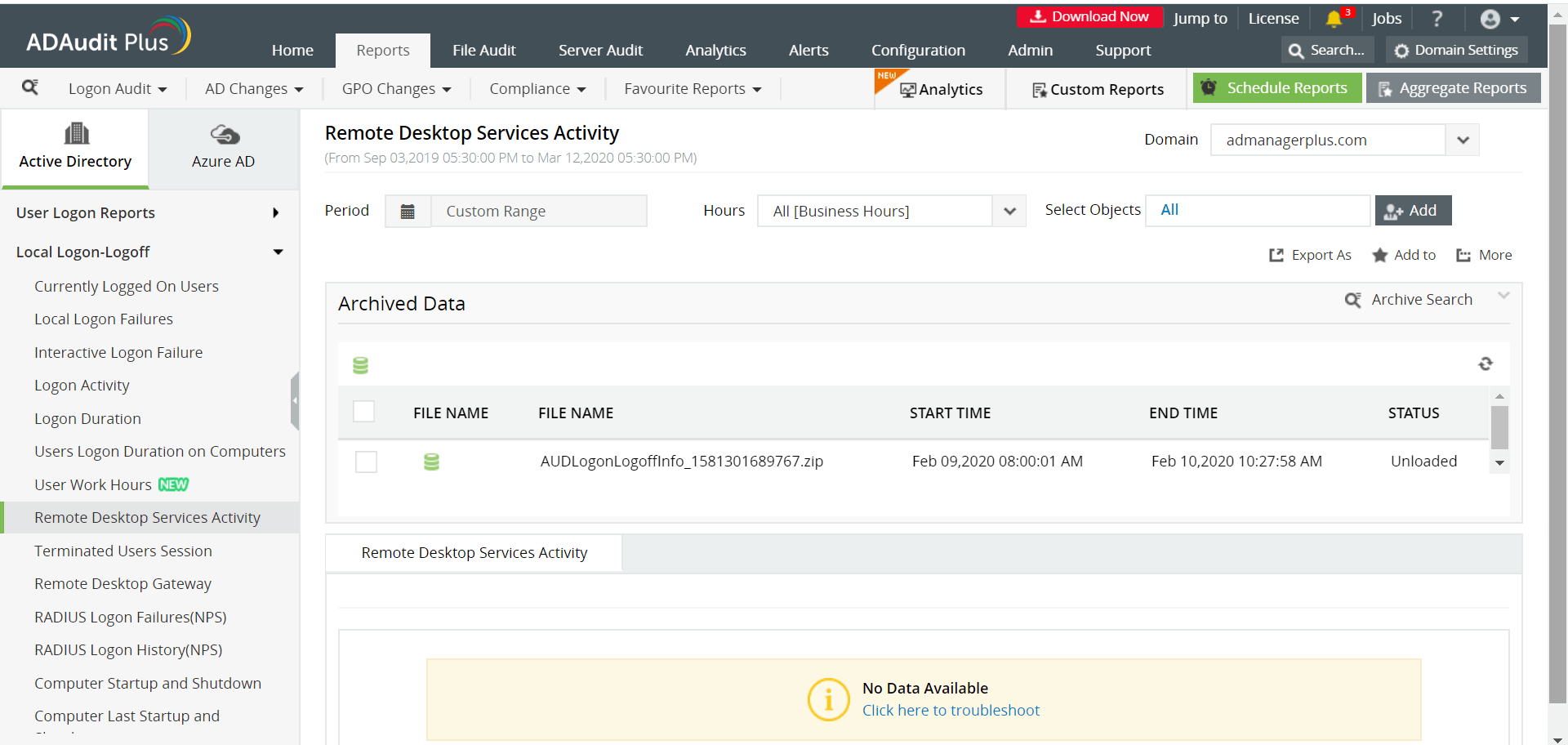Check the select-all checkbox in table header
Image resolution: width=1568 pixels, height=745 pixels.
pyautogui.click(x=364, y=412)
